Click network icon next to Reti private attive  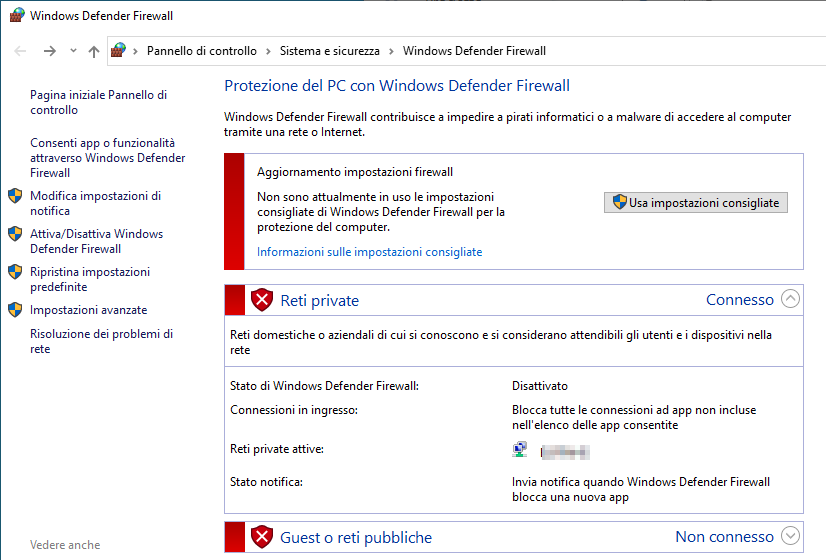[x=520, y=449]
